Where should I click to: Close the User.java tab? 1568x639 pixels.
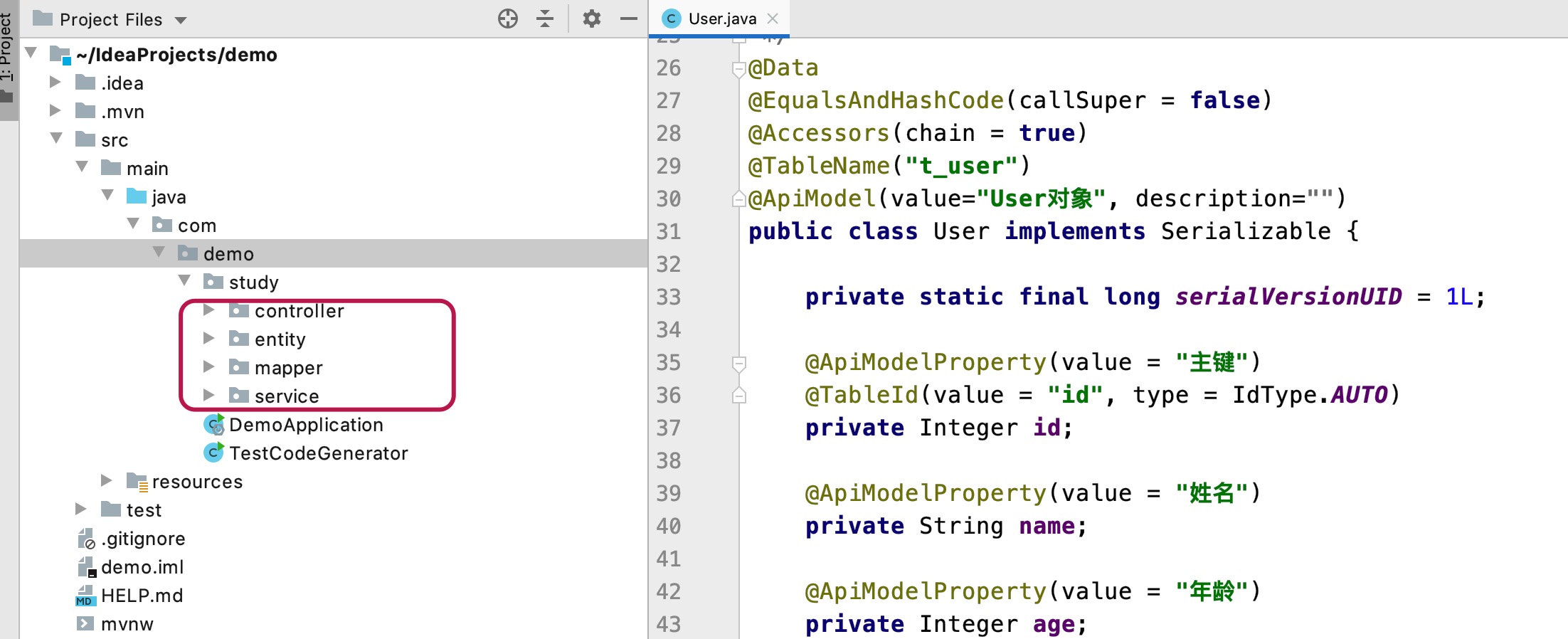(x=773, y=19)
